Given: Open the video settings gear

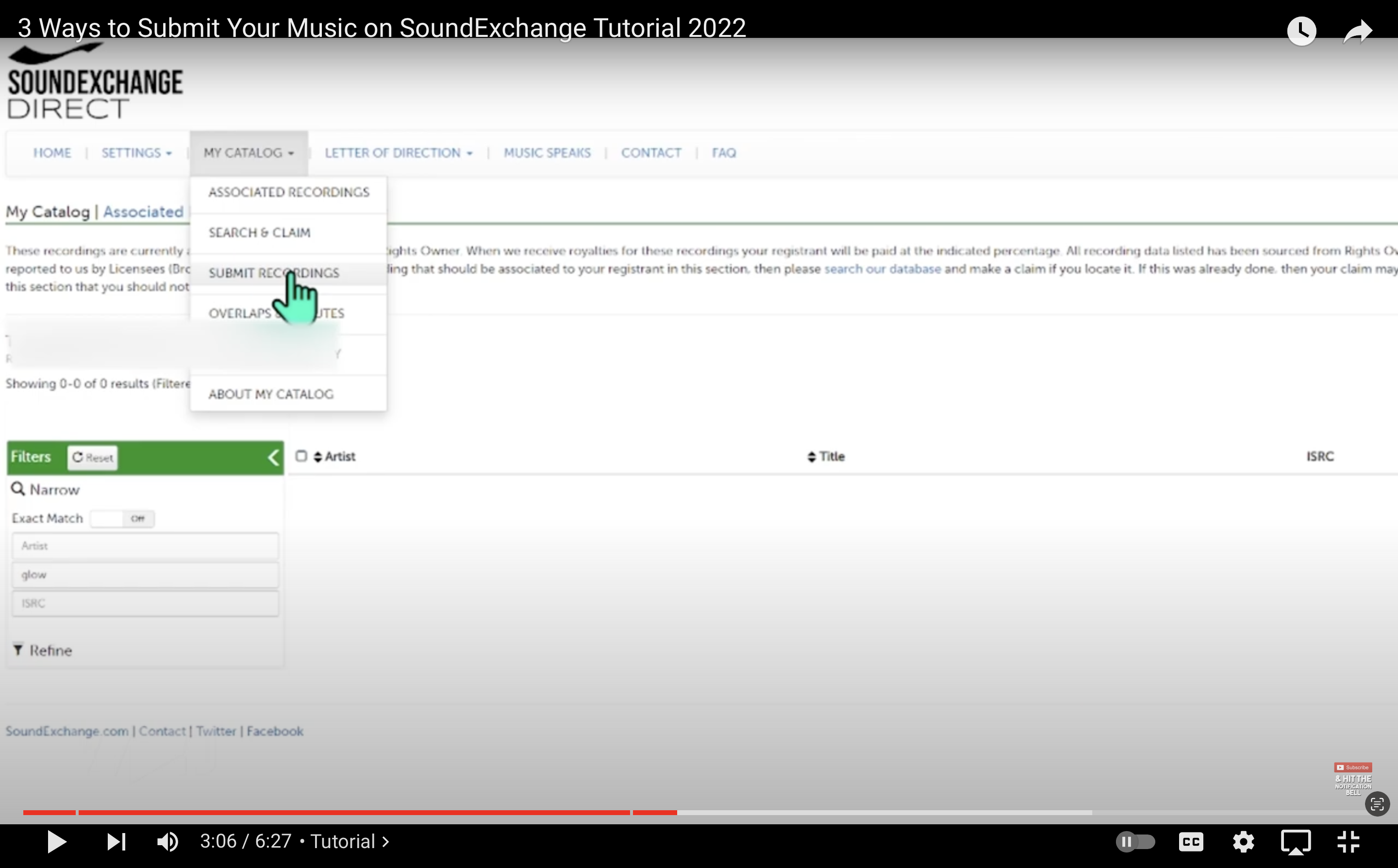Looking at the screenshot, I should pos(1243,842).
